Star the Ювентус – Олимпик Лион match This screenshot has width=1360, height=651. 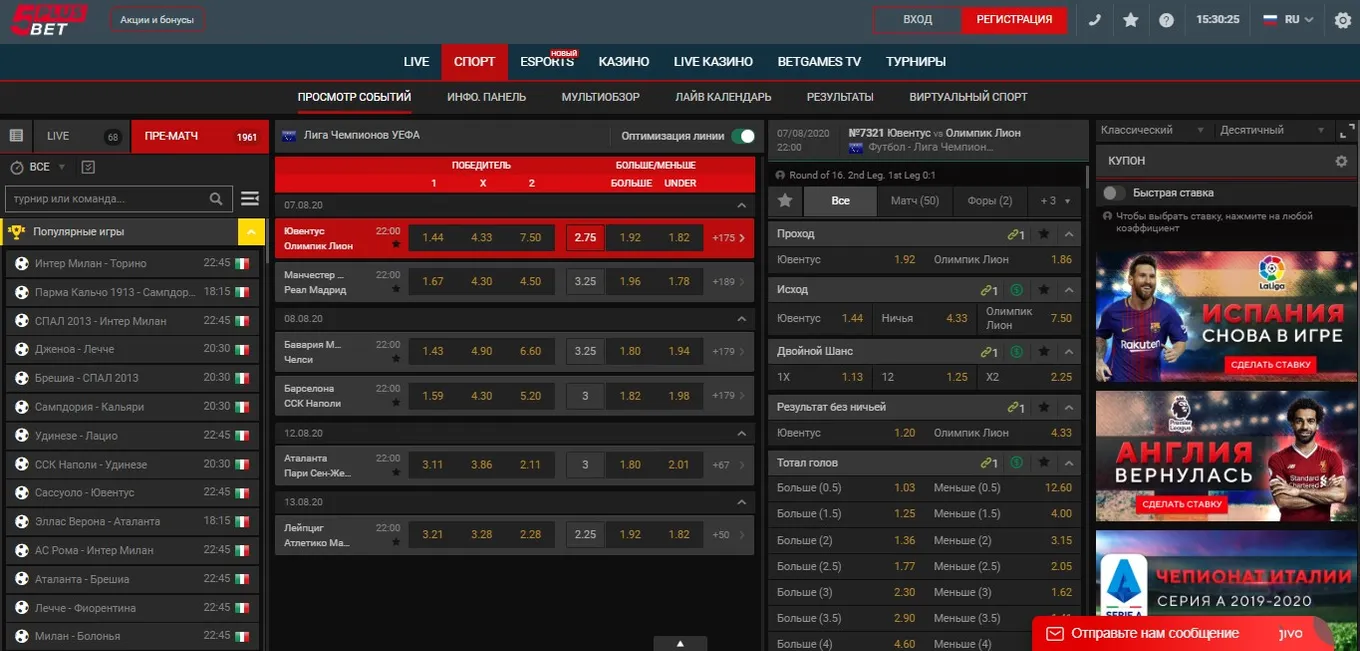tap(396, 246)
